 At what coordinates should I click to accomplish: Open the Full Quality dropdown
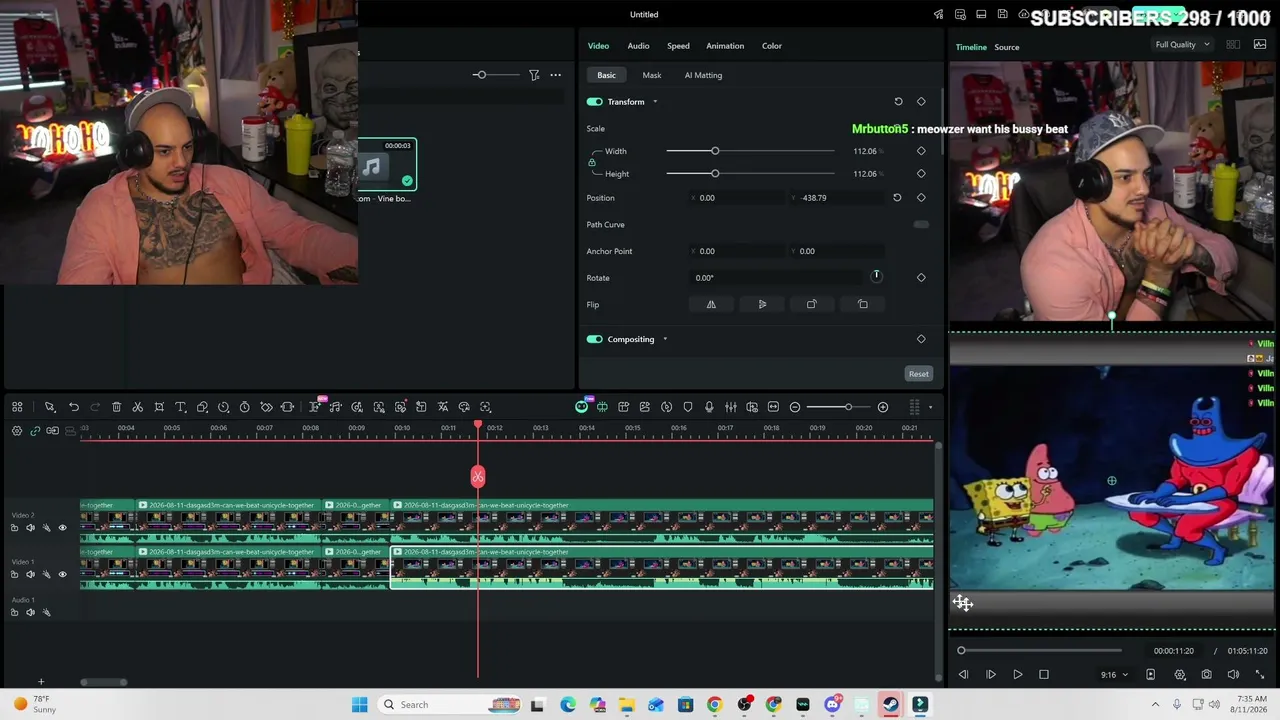[x=1182, y=45]
